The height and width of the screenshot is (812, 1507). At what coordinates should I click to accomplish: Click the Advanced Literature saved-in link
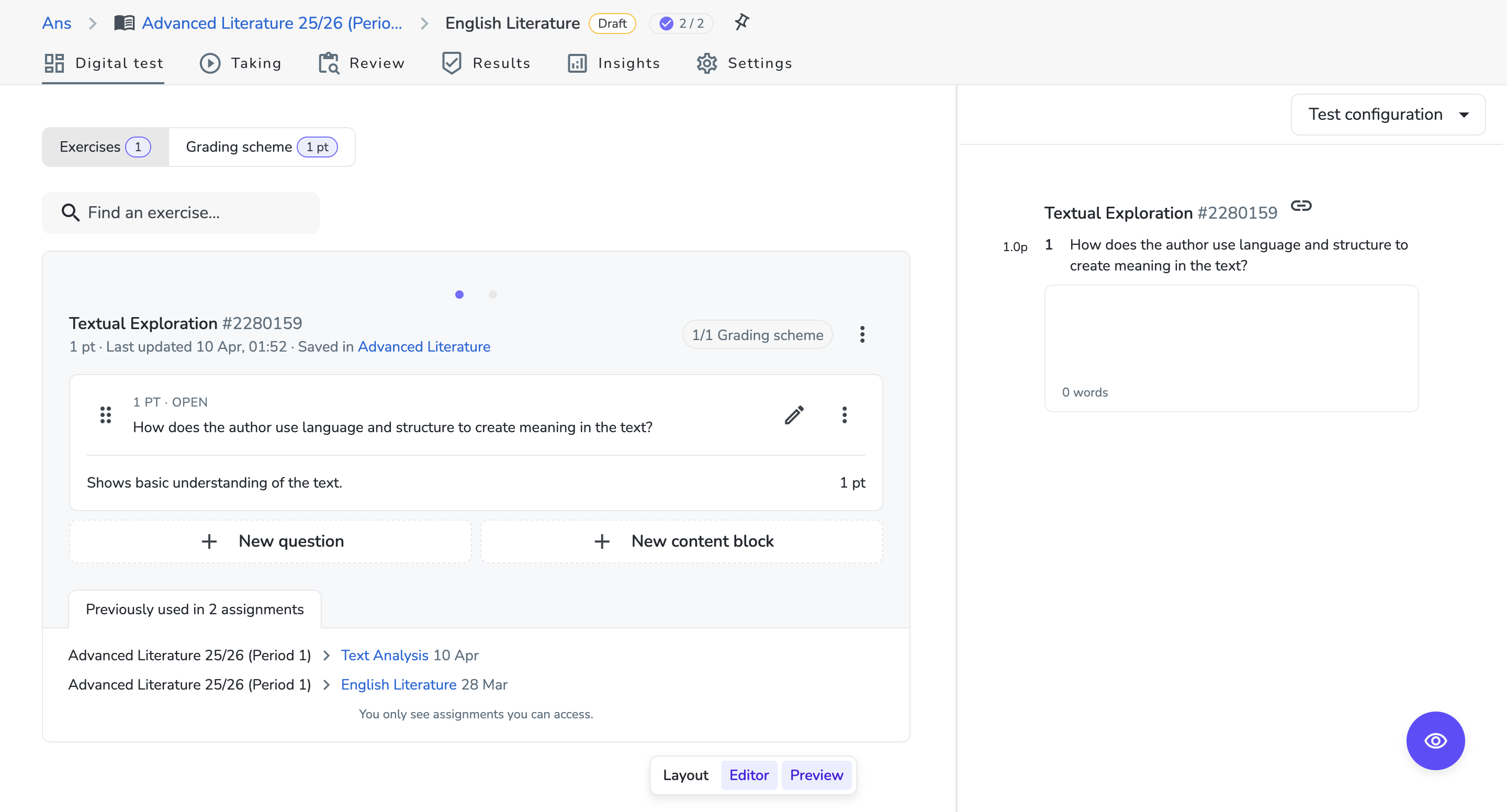tap(424, 347)
